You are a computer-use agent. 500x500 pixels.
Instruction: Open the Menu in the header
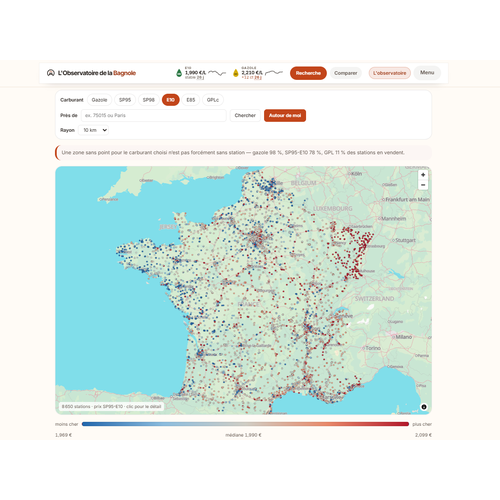tap(427, 73)
